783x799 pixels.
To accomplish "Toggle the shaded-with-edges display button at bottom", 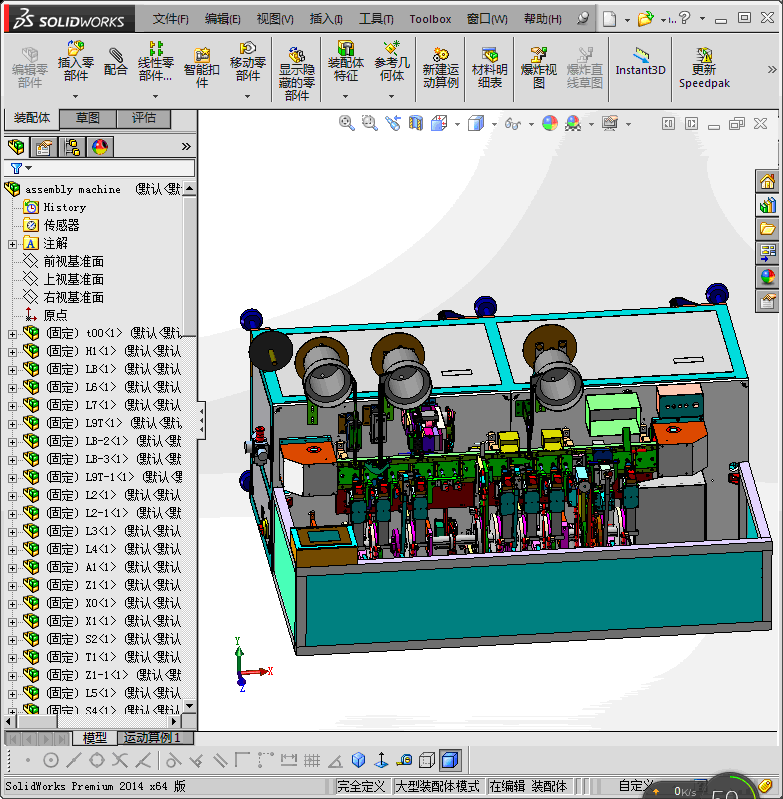I will [449, 760].
